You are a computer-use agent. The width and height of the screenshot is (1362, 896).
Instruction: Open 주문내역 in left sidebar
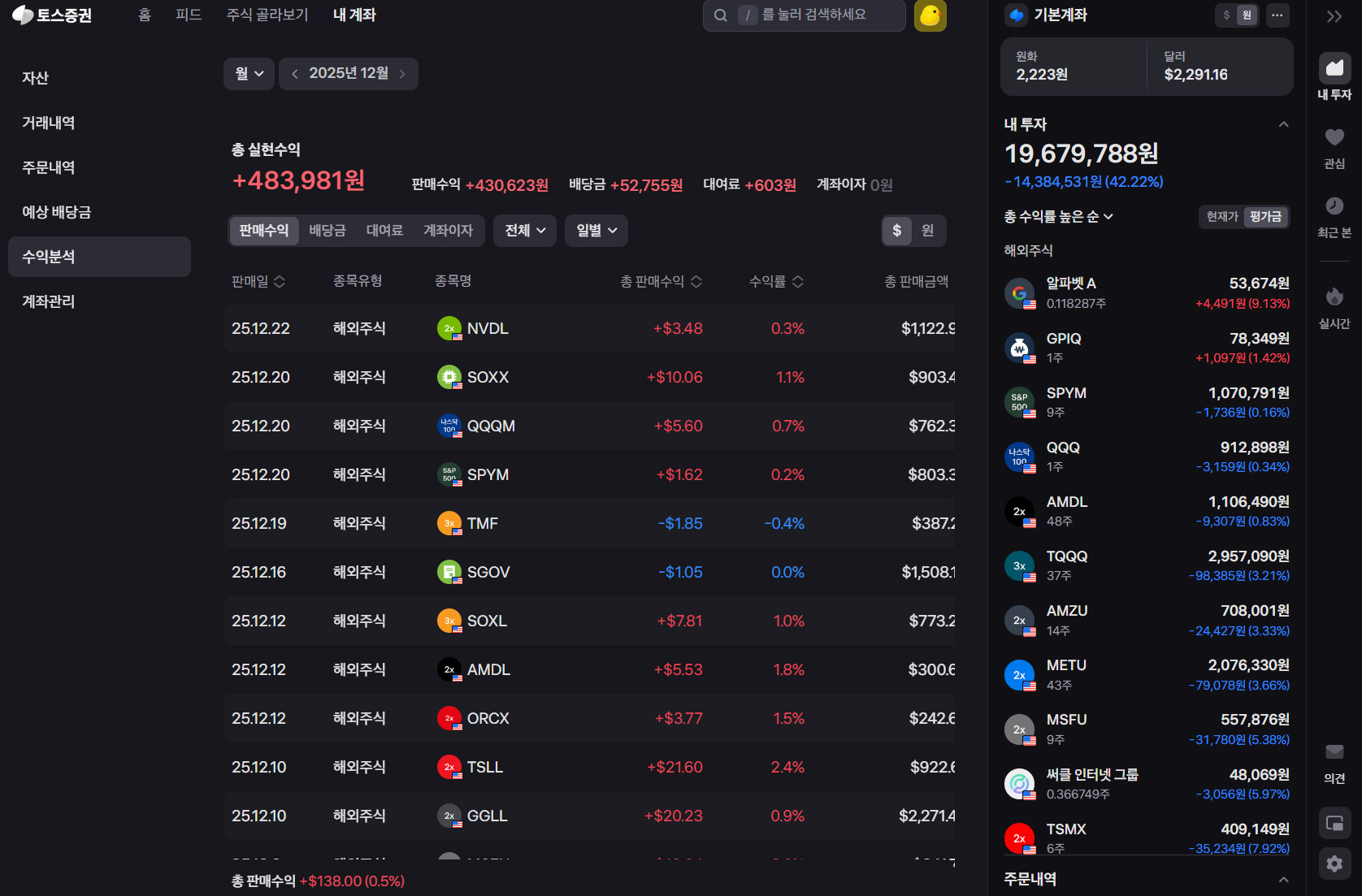click(x=99, y=167)
